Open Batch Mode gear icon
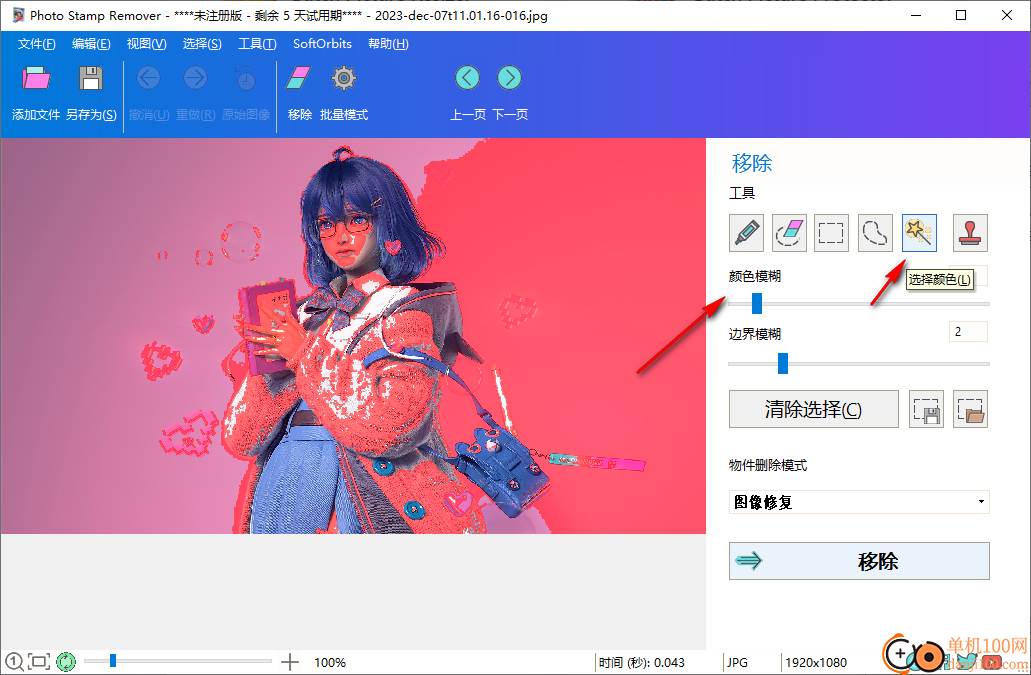This screenshot has width=1031, height=675. click(x=343, y=78)
